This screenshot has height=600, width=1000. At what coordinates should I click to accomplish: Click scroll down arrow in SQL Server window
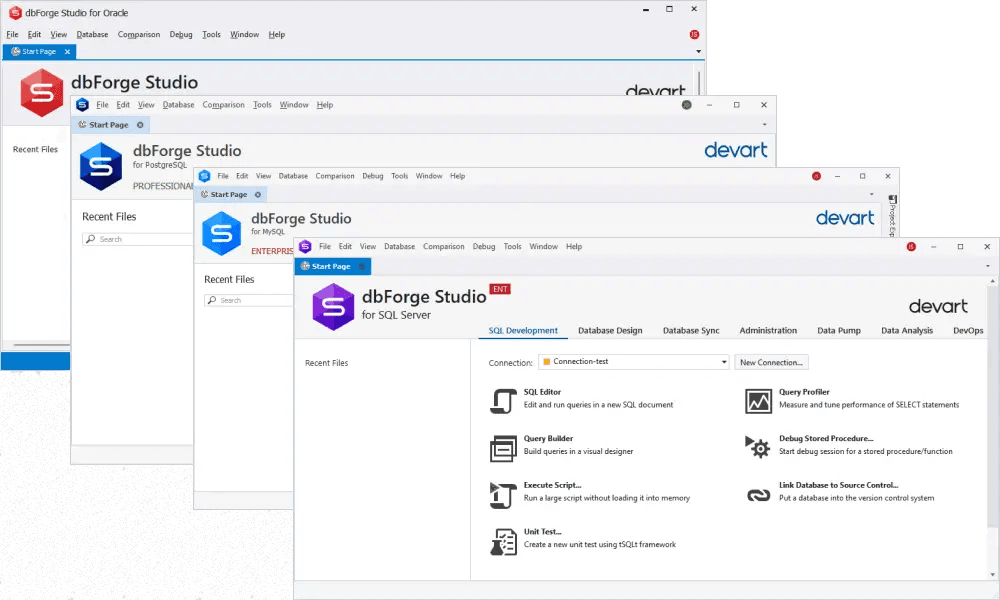(x=992, y=575)
